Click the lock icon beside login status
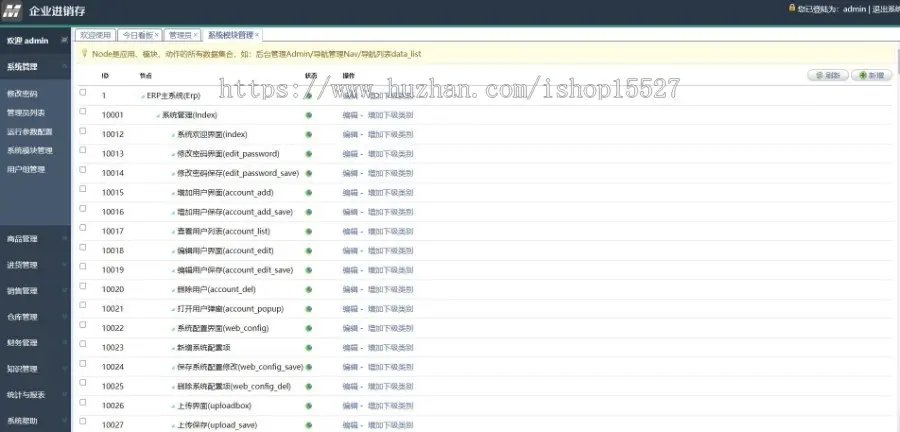900x432 pixels. 792,8
